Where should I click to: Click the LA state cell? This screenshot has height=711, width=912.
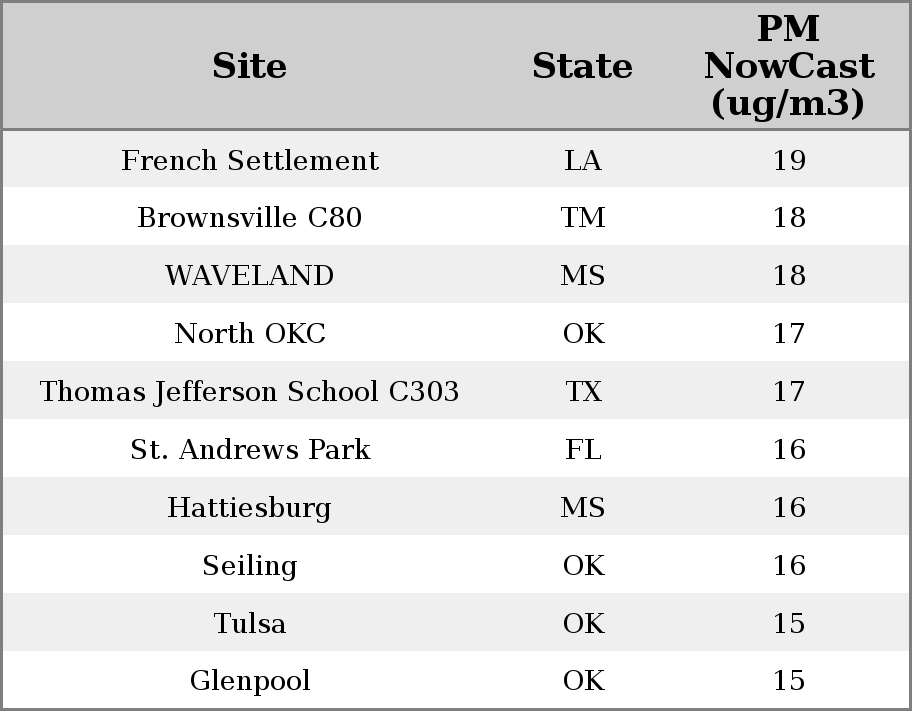(x=583, y=160)
